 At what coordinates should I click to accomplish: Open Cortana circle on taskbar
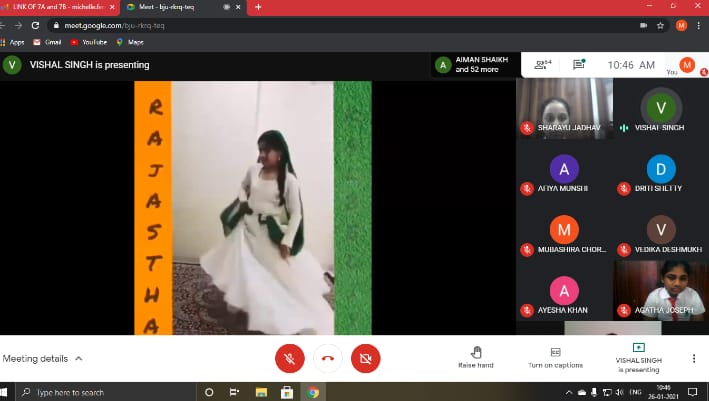point(209,392)
